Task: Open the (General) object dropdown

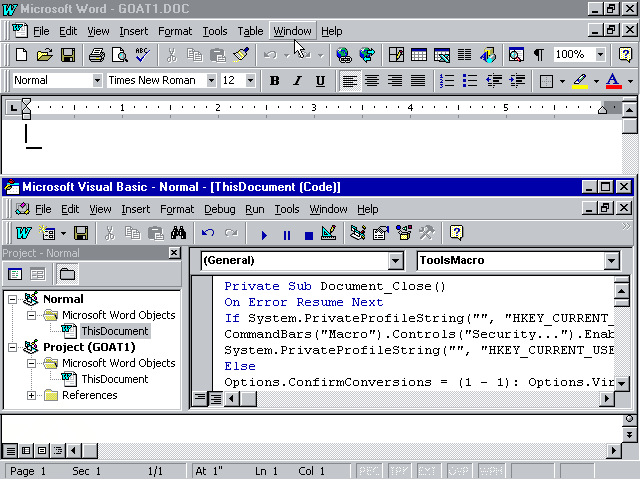Action: (x=396, y=260)
